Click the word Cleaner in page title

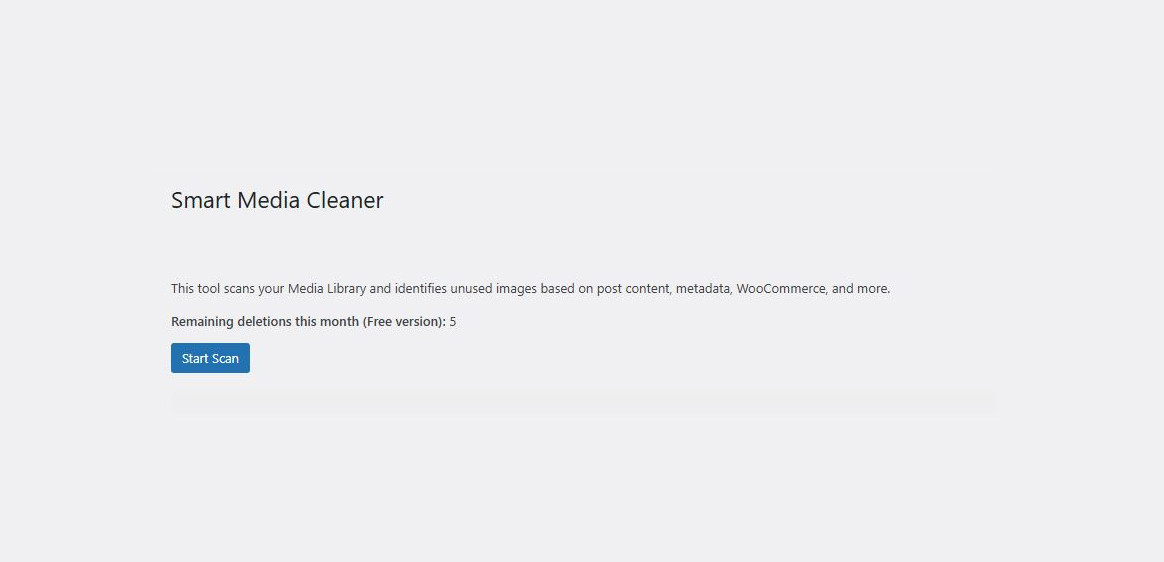[x=344, y=200]
